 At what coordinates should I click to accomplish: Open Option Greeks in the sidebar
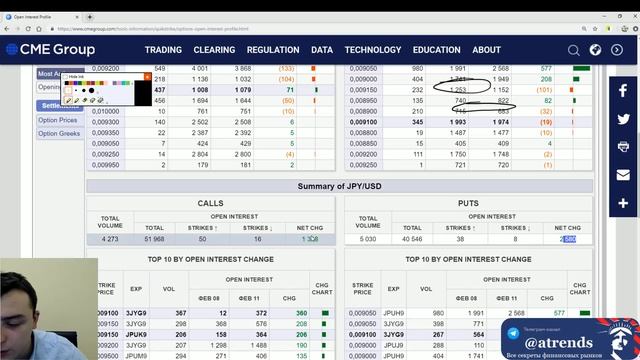pyautogui.click(x=59, y=133)
